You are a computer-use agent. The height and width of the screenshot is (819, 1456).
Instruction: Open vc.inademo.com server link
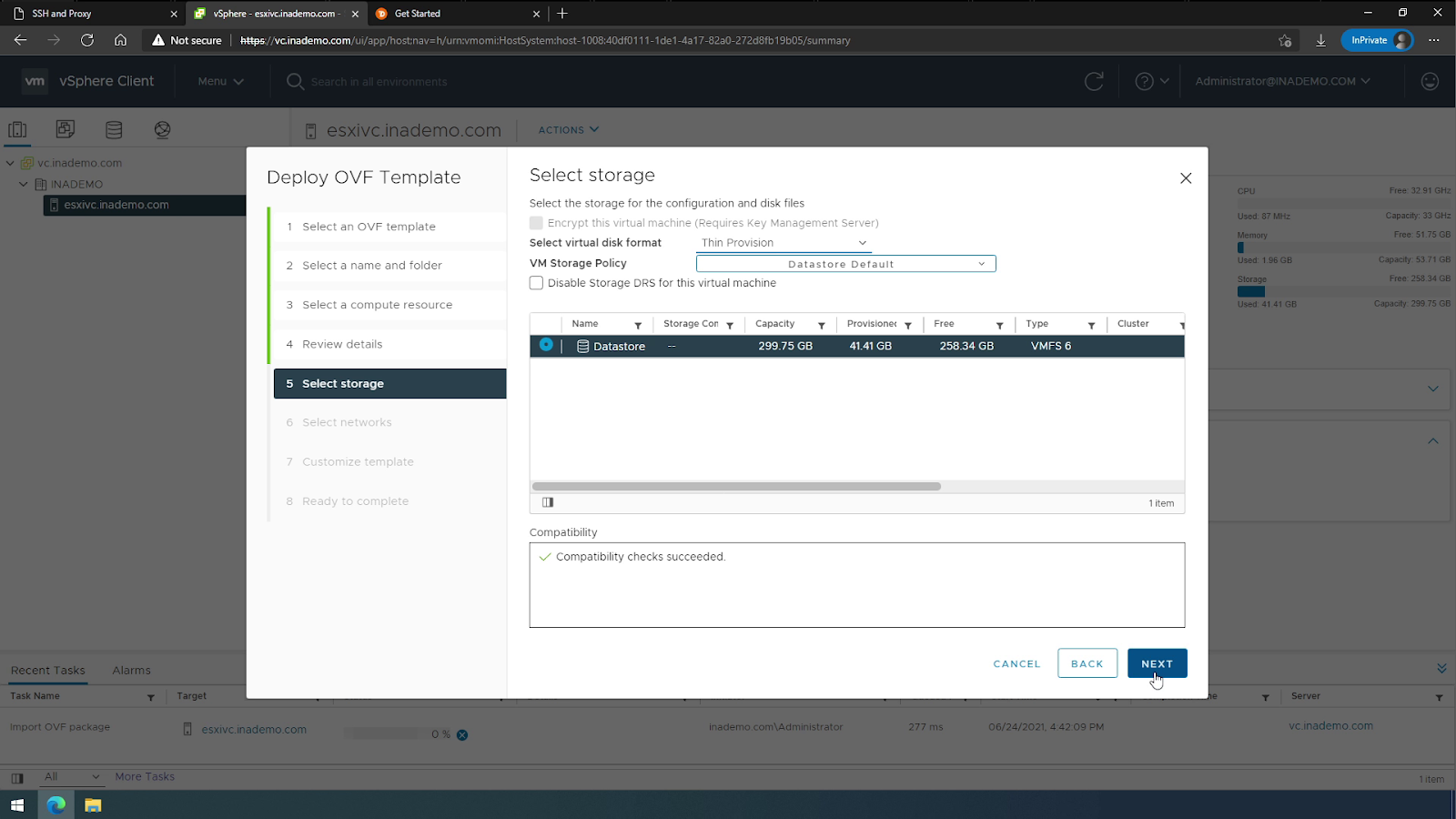coord(1330,726)
